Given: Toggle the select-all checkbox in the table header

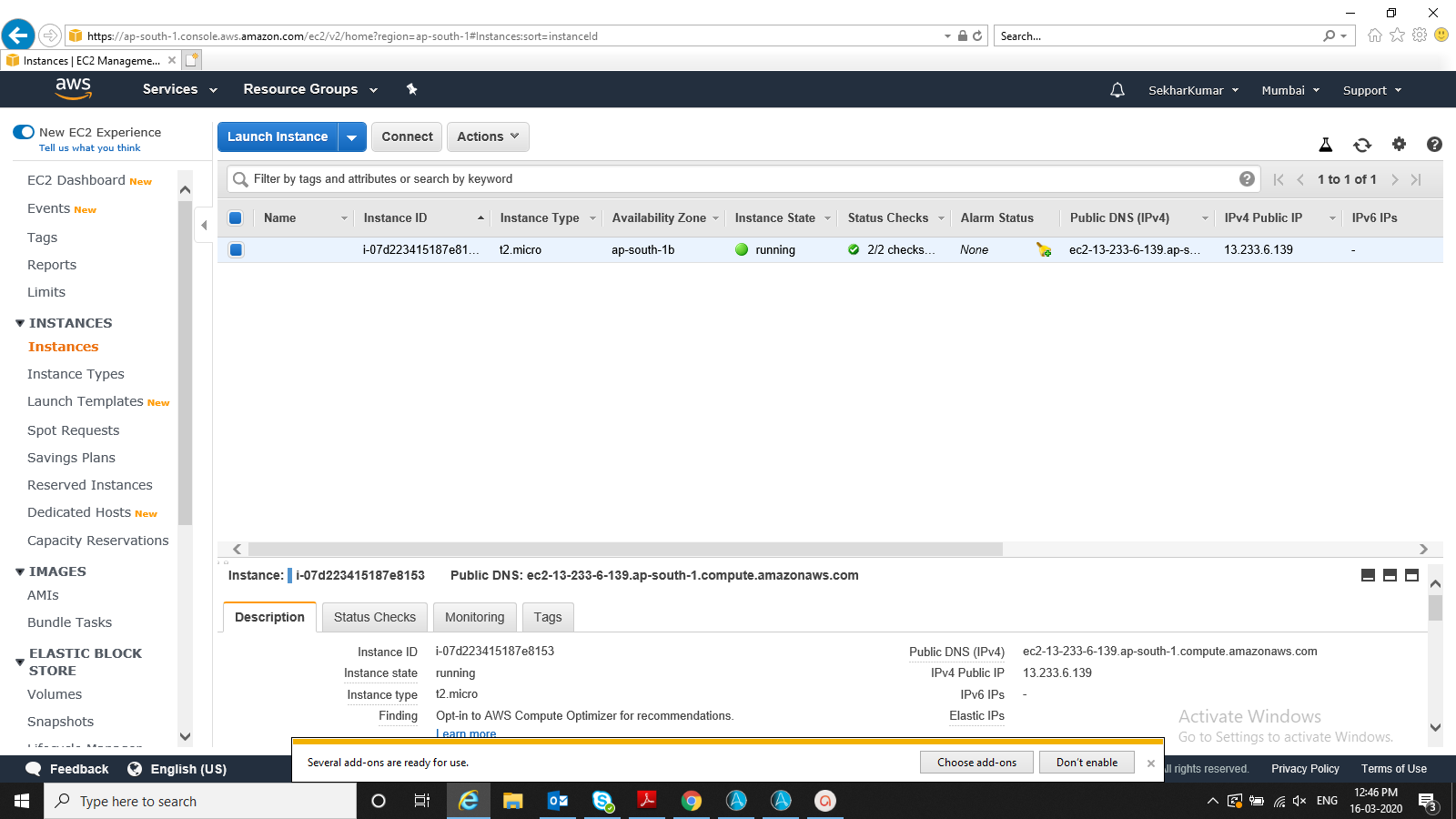Looking at the screenshot, I should [236, 217].
